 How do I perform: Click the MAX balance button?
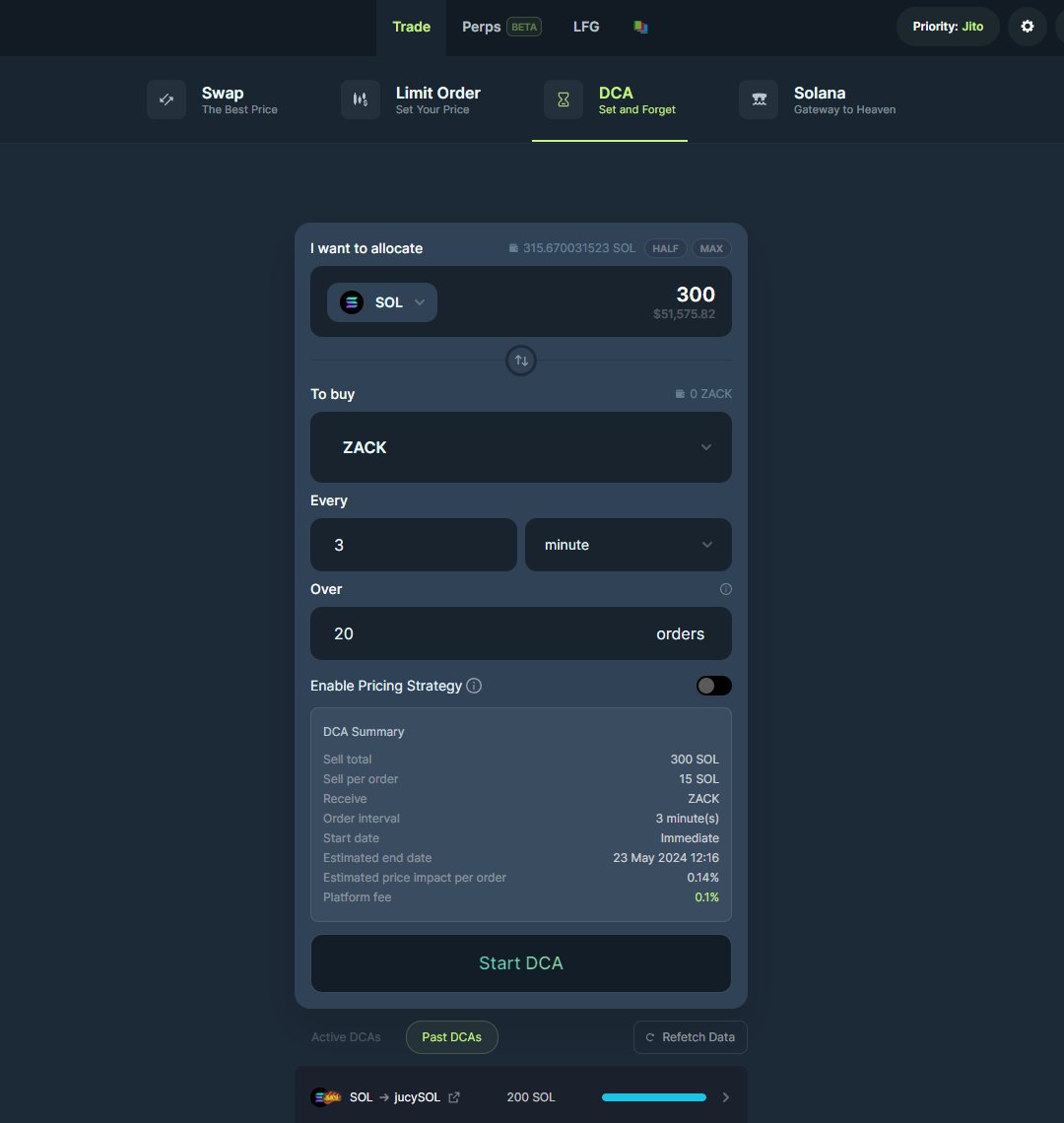711,248
